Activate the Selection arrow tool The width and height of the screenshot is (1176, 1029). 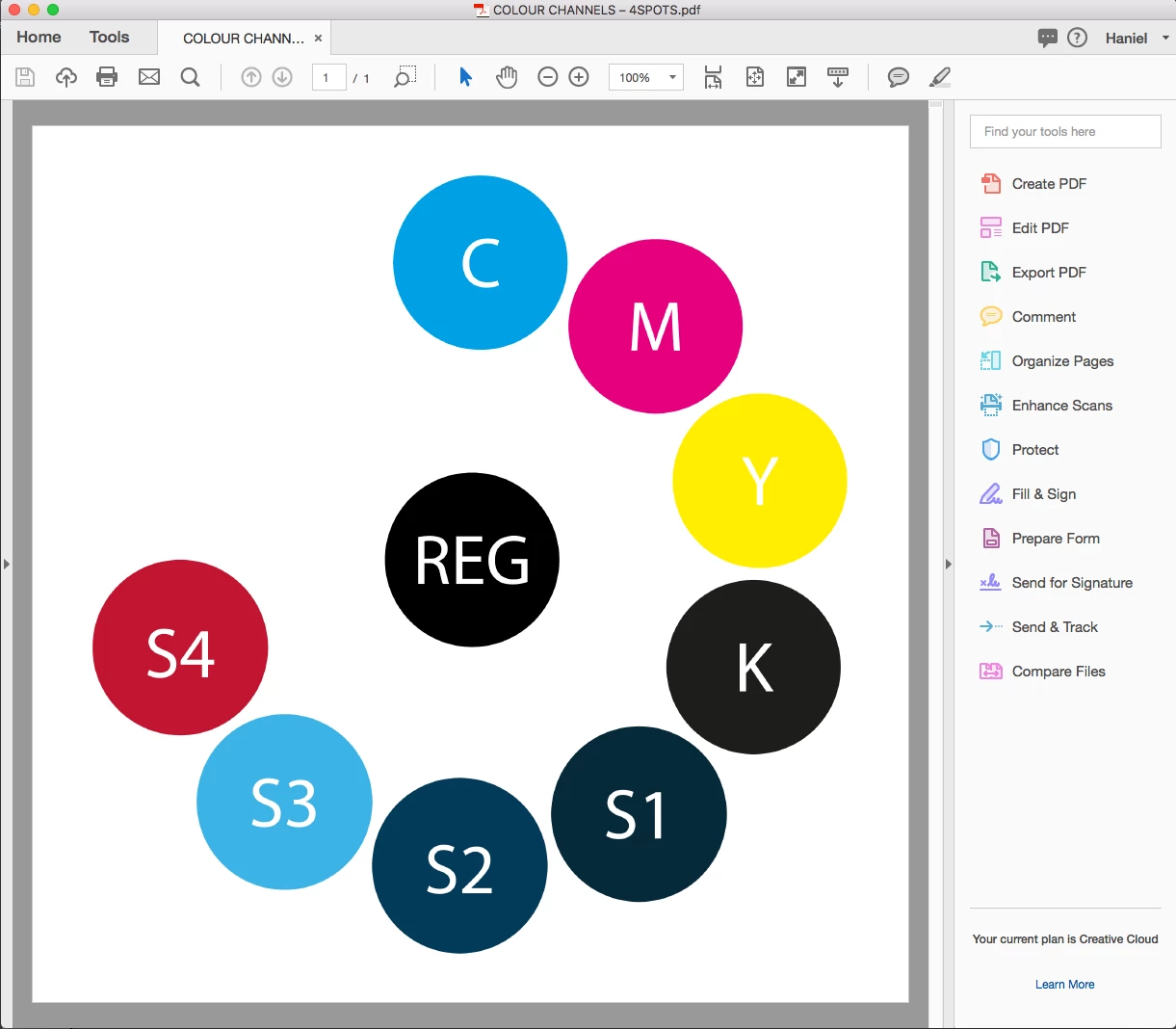[x=465, y=77]
